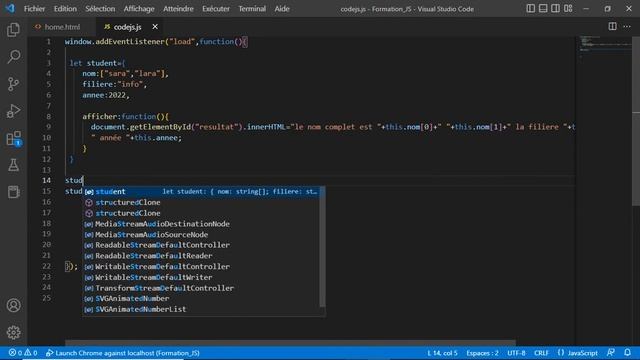Split the editor to the right
The width and height of the screenshot is (640, 360).
coord(613,27)
